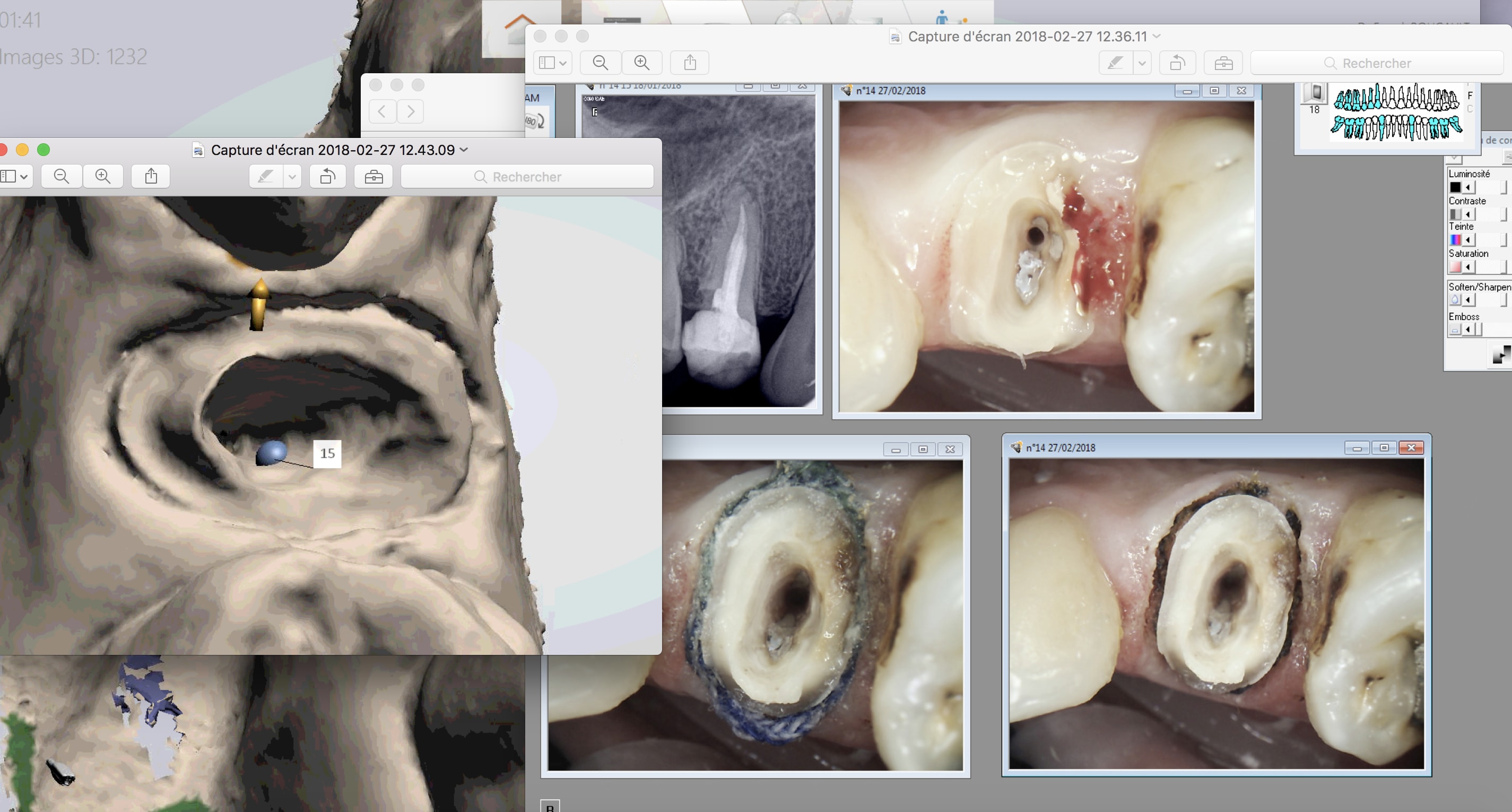Zoom in on the 12.43.09 capture
The height and width of the screenshot is (812, 1512).
tap(103, 176)
